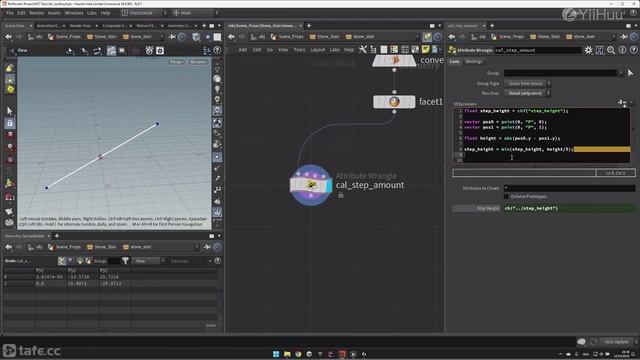Click the Group input field

560,73
